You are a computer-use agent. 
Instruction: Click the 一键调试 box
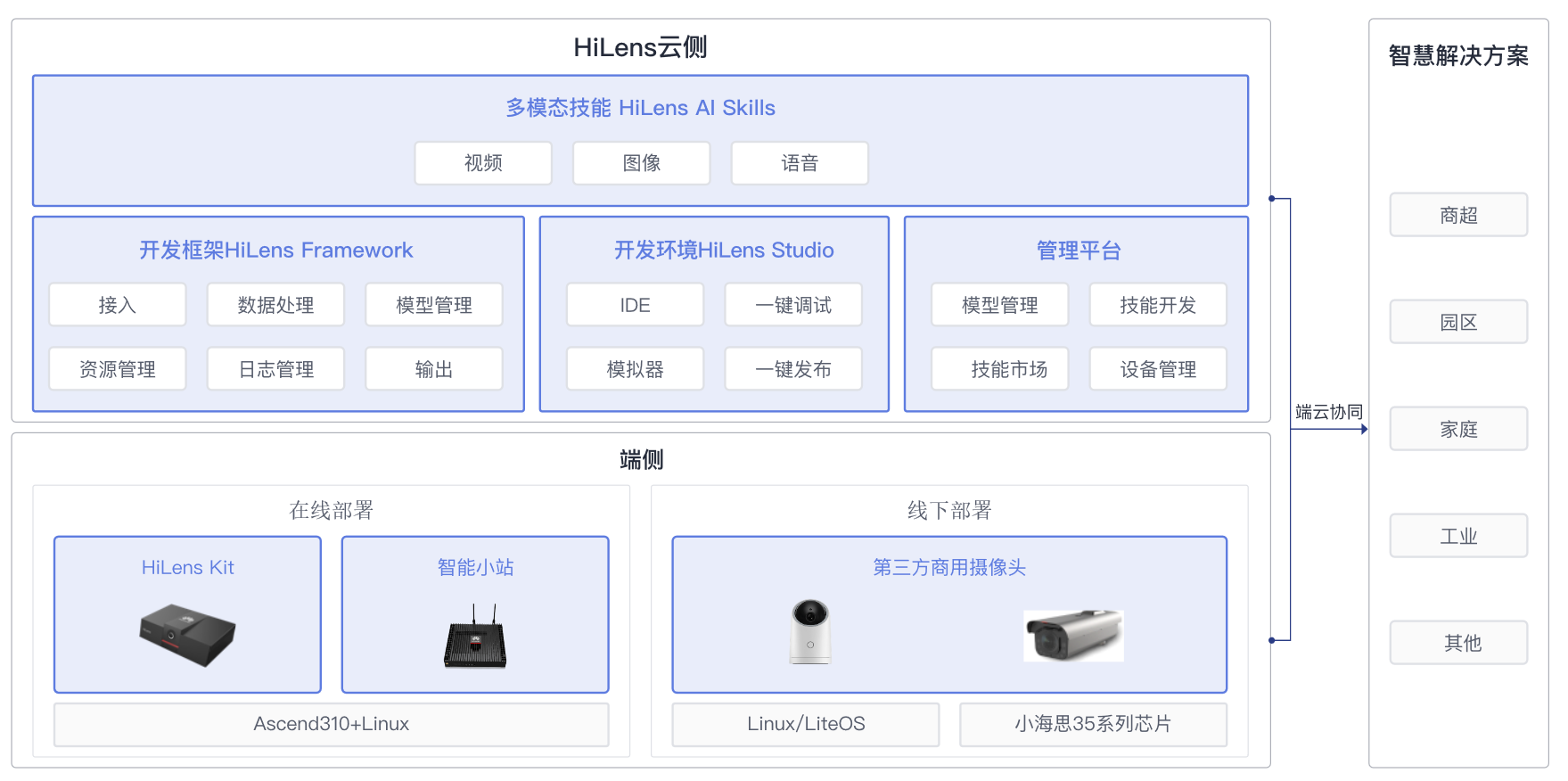click(793, 305)
